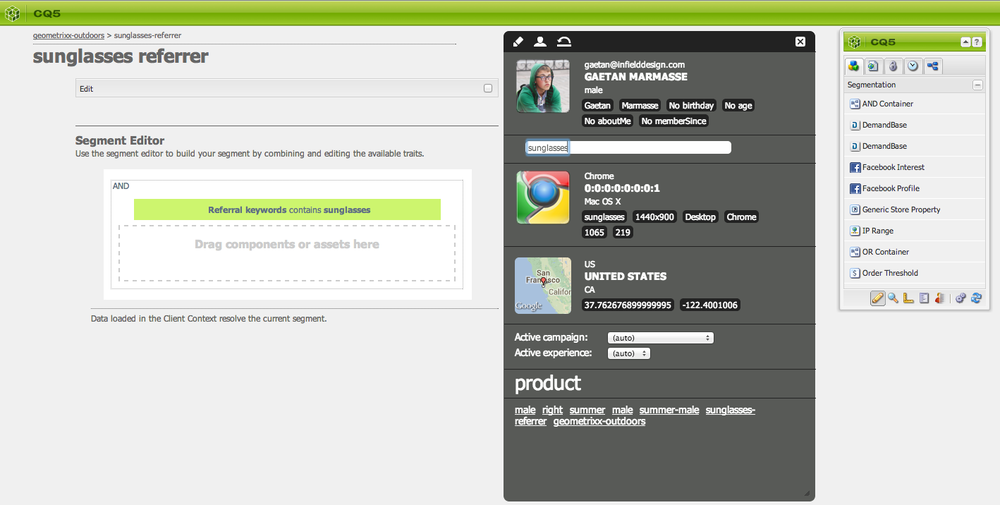Click the pencil edit icon in Client Context
The height and width of the screenshot is (505, 1000).
click(x=518, y=42)
